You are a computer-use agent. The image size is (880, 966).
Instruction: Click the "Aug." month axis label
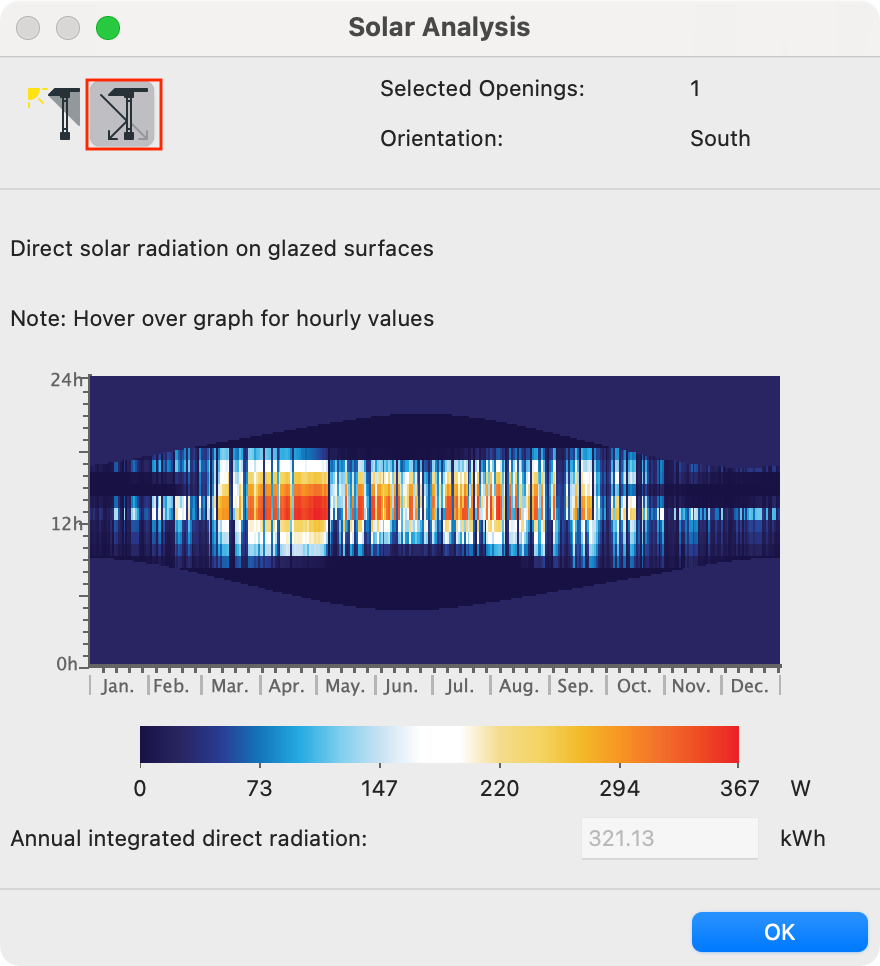click(519, 686)
